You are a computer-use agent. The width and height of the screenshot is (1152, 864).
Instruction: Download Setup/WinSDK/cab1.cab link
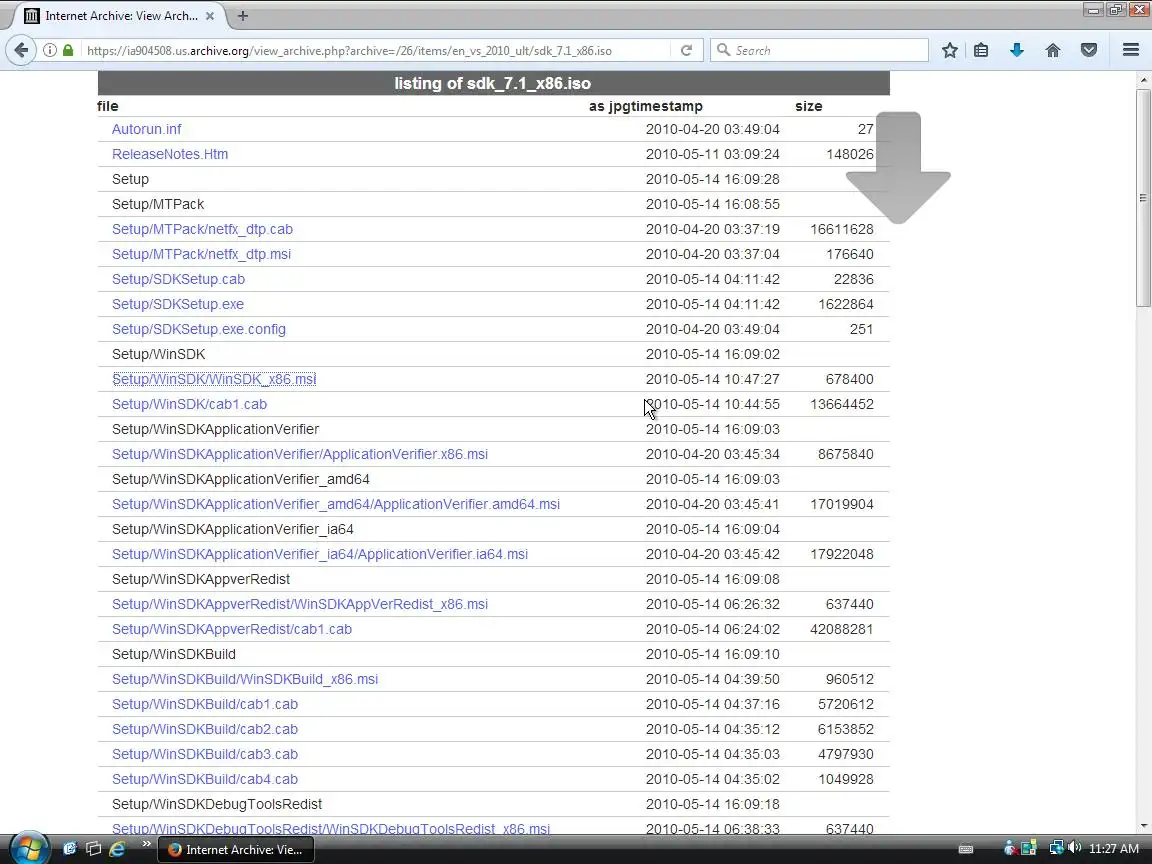click(190, 404)
